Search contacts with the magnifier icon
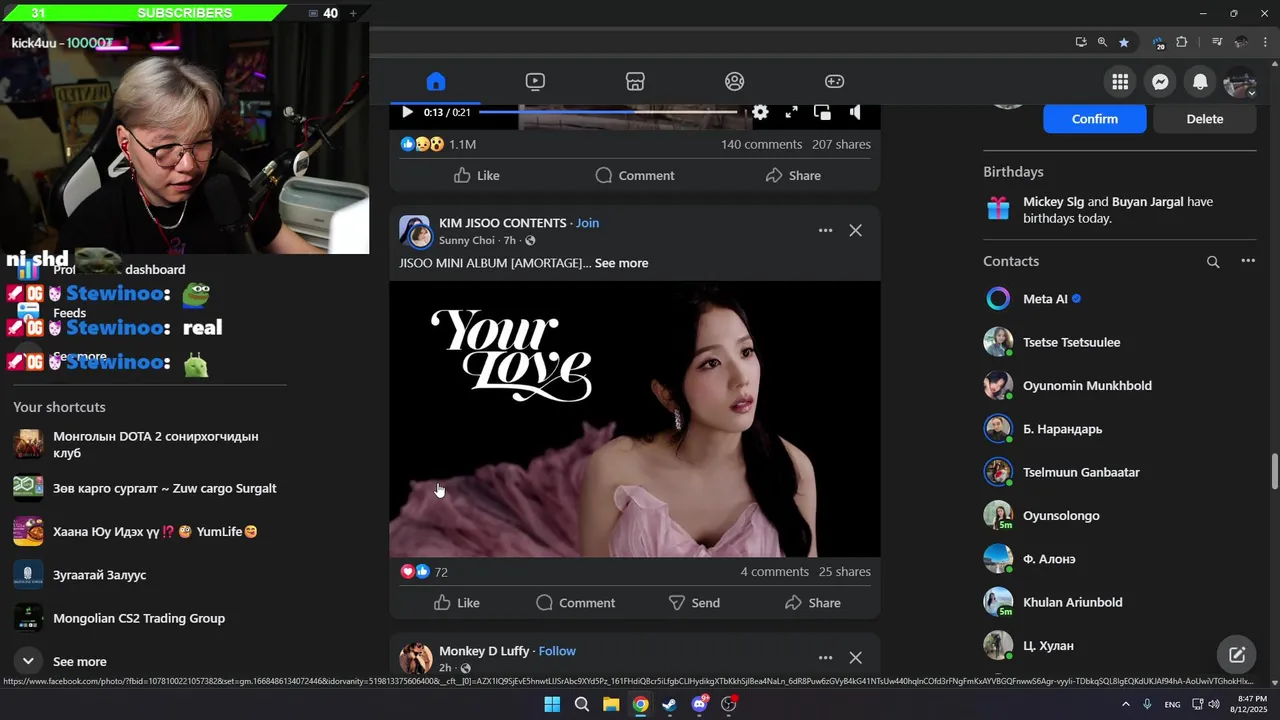 click(x=1213, y=262)
